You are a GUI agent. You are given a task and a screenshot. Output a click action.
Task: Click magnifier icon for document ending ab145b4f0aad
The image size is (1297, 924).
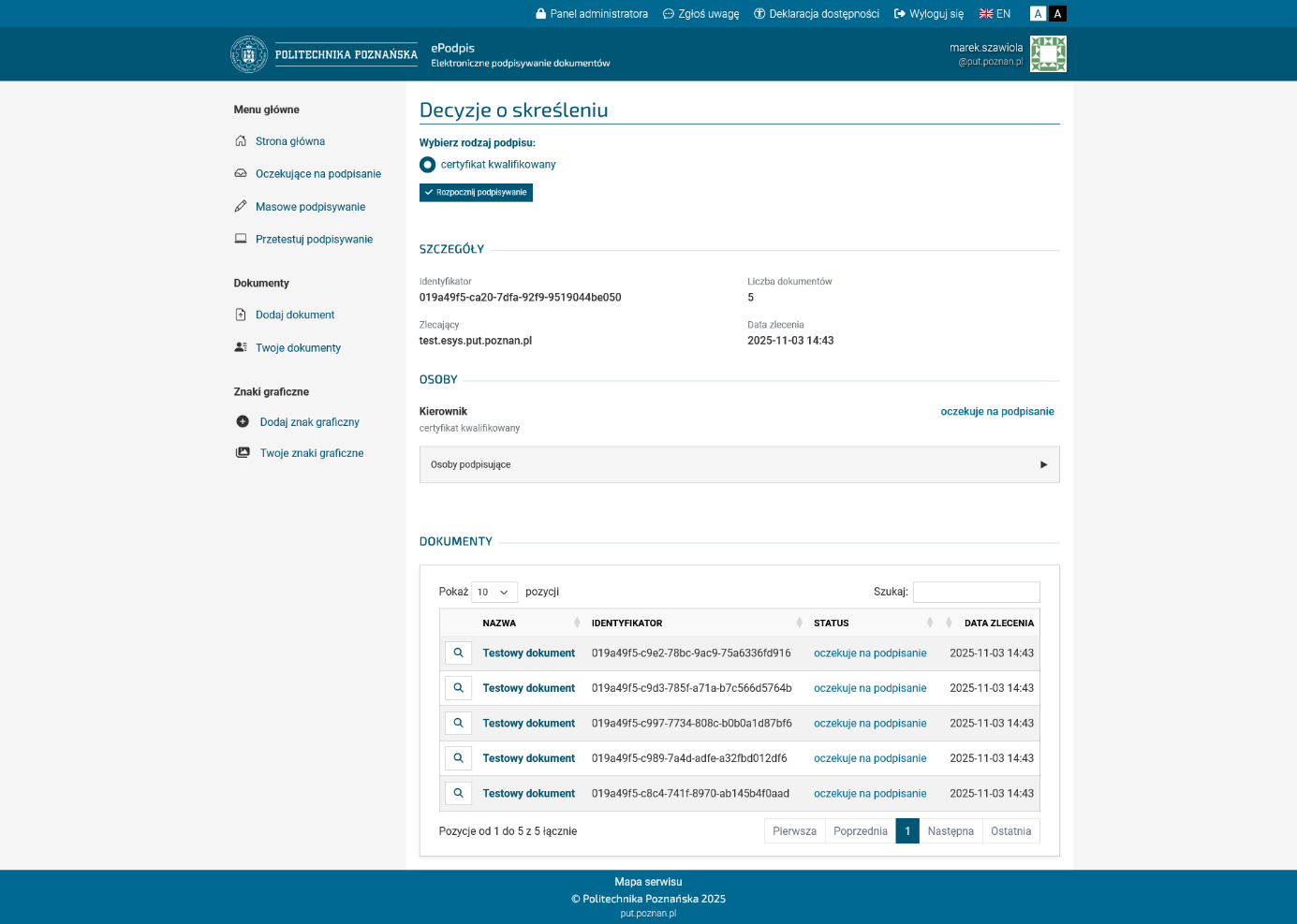(458, 793)
